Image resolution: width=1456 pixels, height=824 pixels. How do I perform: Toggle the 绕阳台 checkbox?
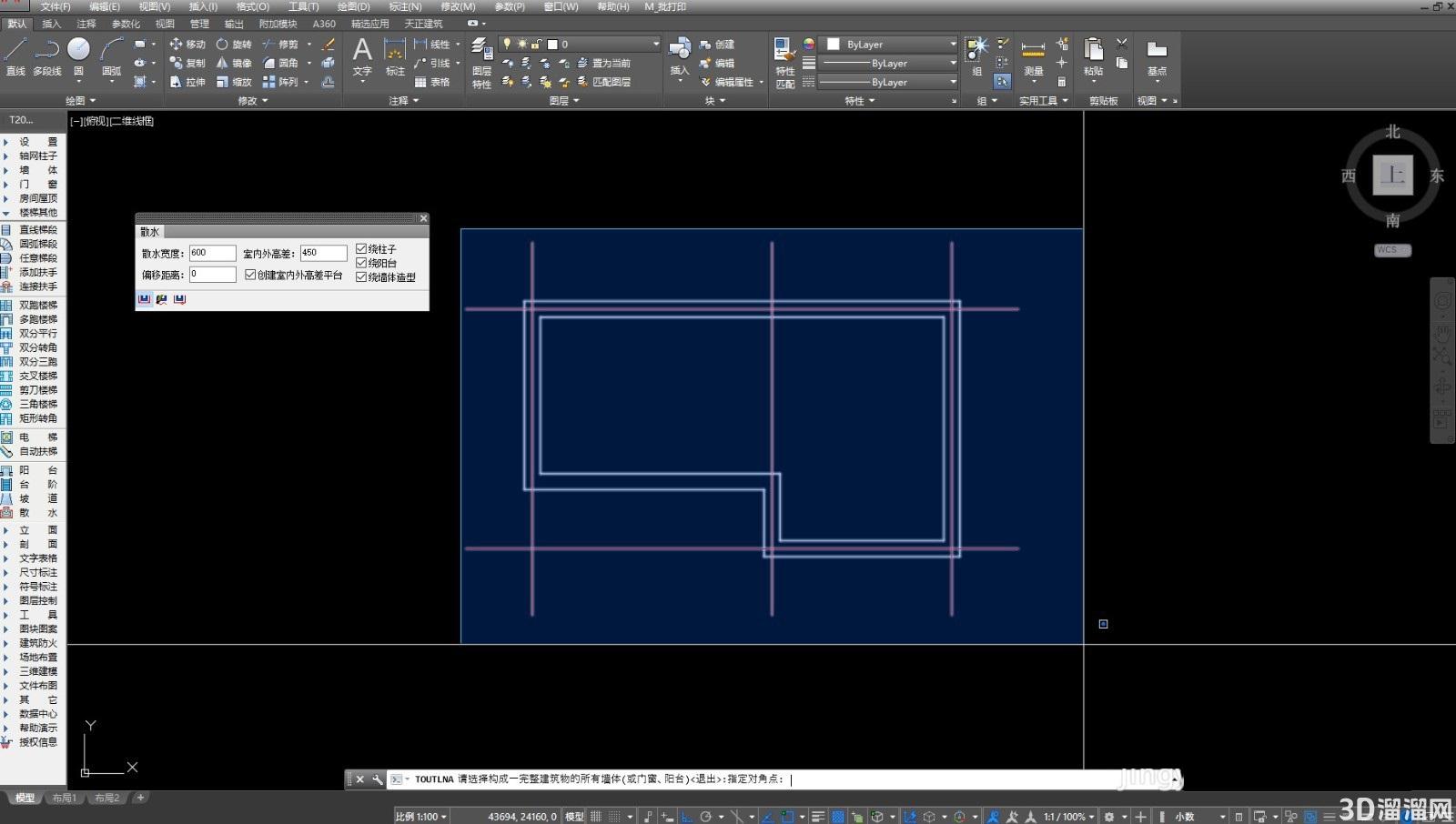coord(361,263)
